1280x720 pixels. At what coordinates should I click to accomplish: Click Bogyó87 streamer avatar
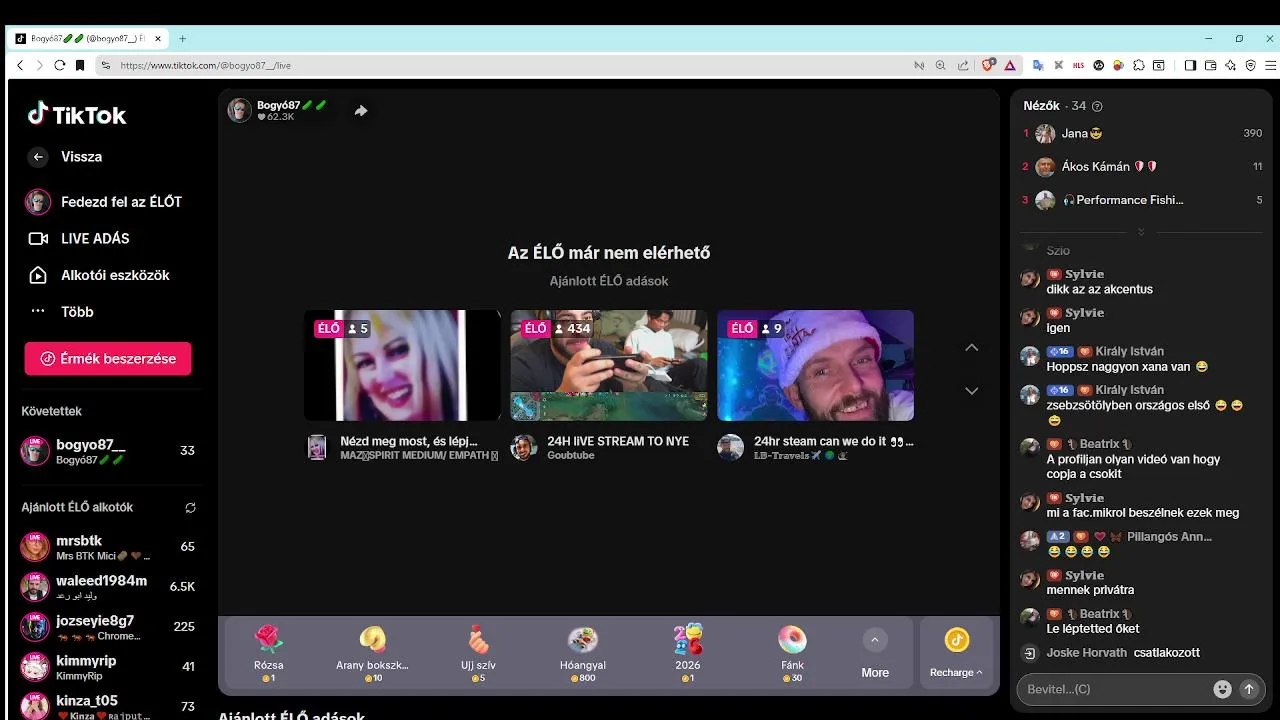pos(240,110)
